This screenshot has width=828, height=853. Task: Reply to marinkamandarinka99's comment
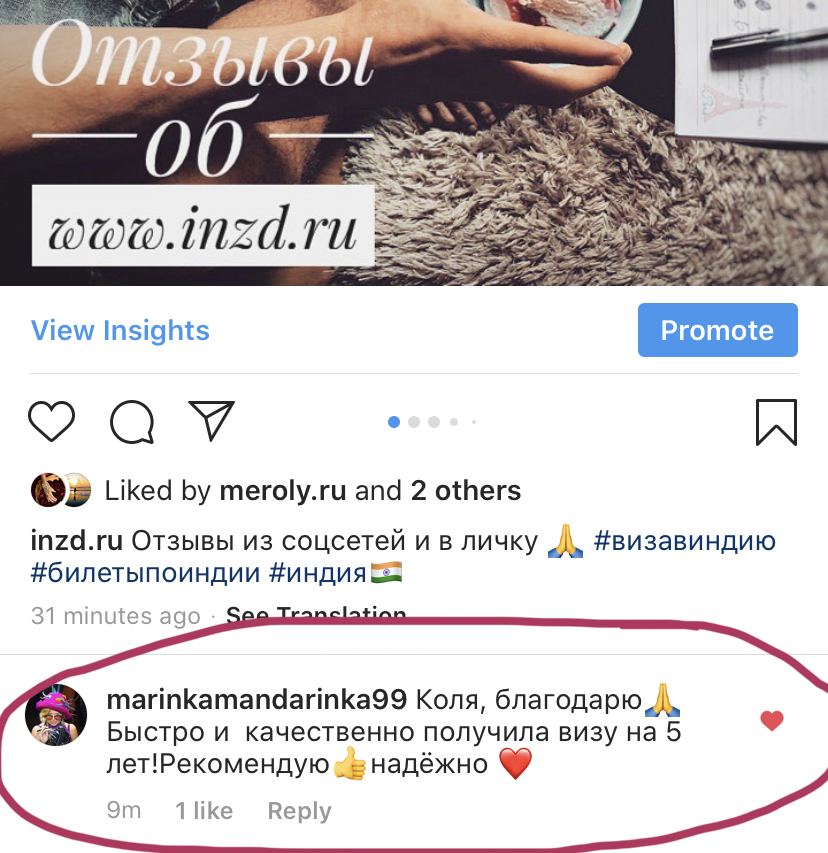[x=299, y=811]
